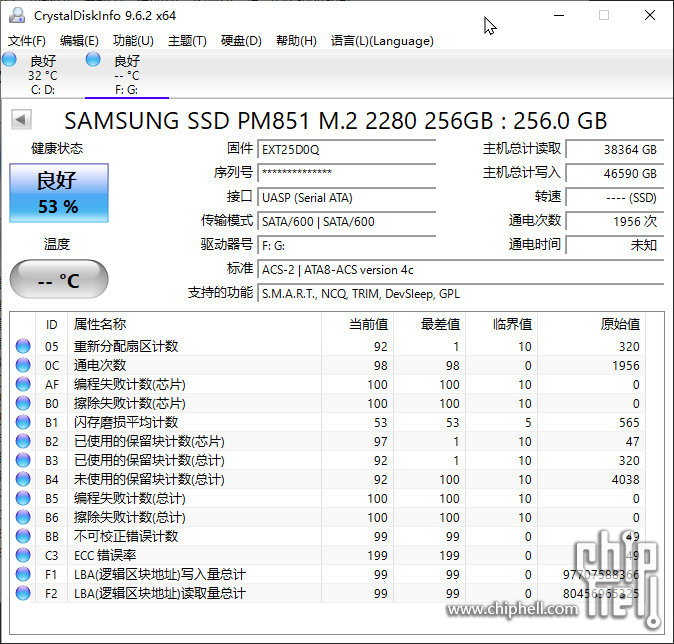Select the 不可校正错误计数 attribute row
The height and width of the screenshot is (644, 674).
328,536
